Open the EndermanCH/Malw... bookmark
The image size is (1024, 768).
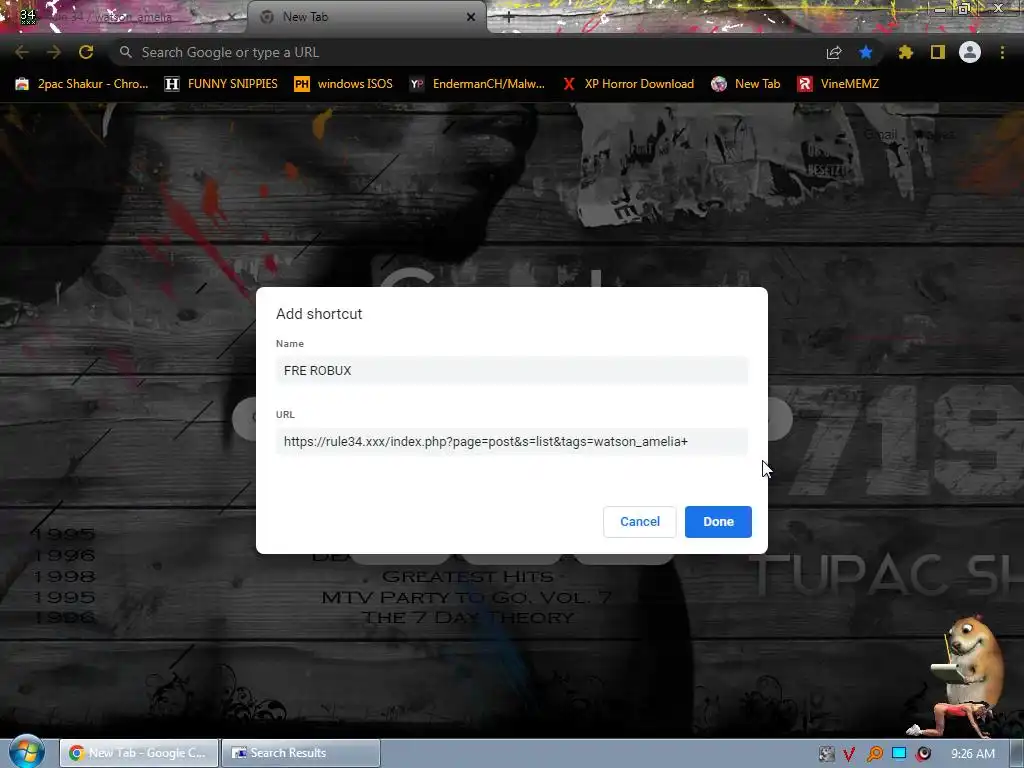tap(477, 84)
